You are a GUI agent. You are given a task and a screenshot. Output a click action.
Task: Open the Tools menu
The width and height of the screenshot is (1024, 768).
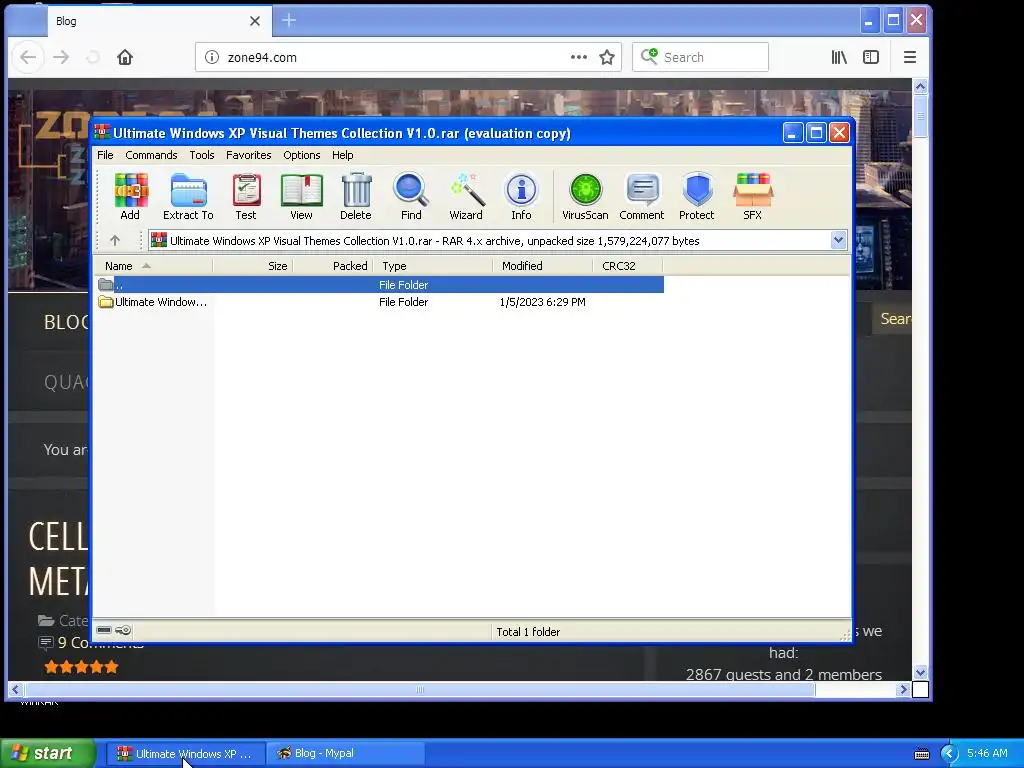pos(202,155)
